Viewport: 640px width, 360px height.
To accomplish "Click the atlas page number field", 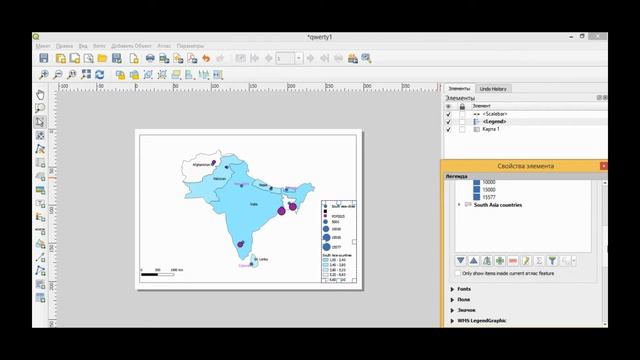I will click(285, 58).
